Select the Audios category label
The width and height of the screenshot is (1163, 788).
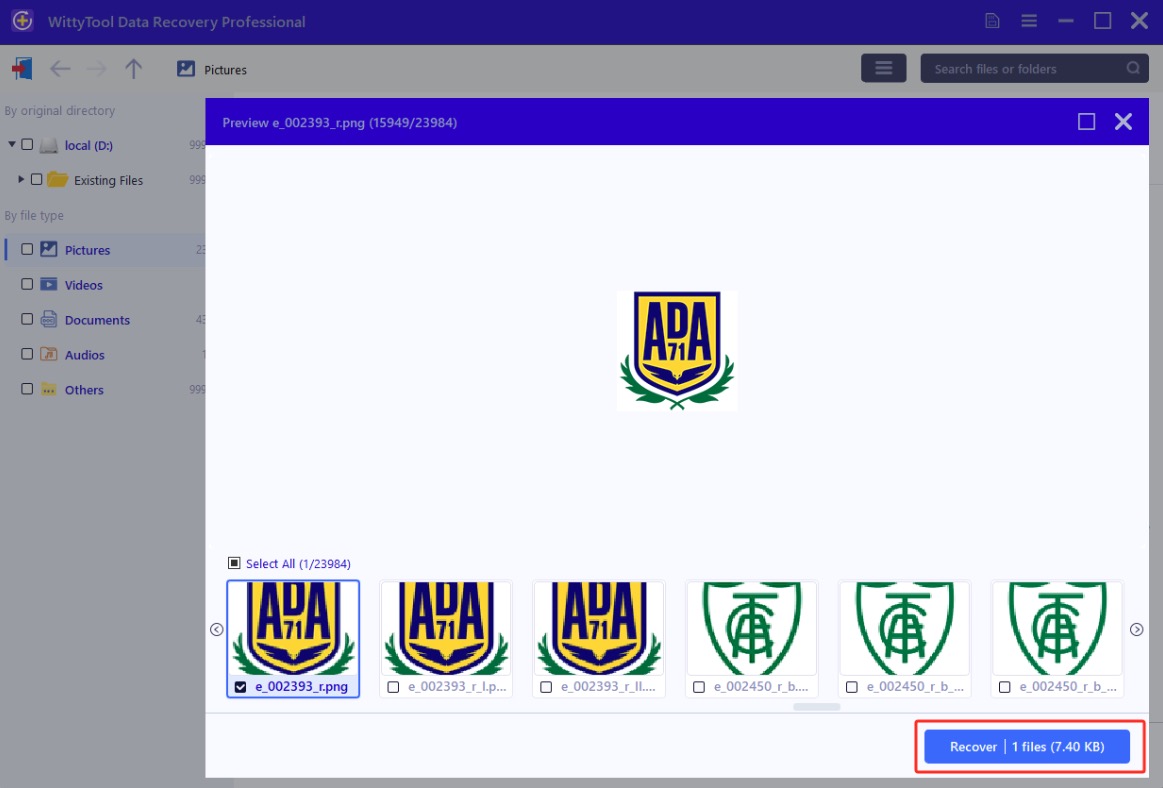click(85, 355)
